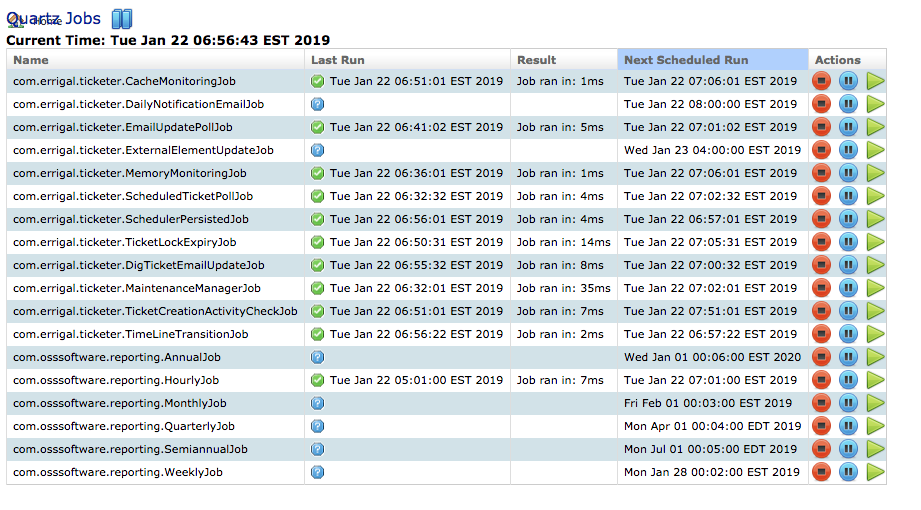Click the blue question icon for AnnualJob

point(318,357)
